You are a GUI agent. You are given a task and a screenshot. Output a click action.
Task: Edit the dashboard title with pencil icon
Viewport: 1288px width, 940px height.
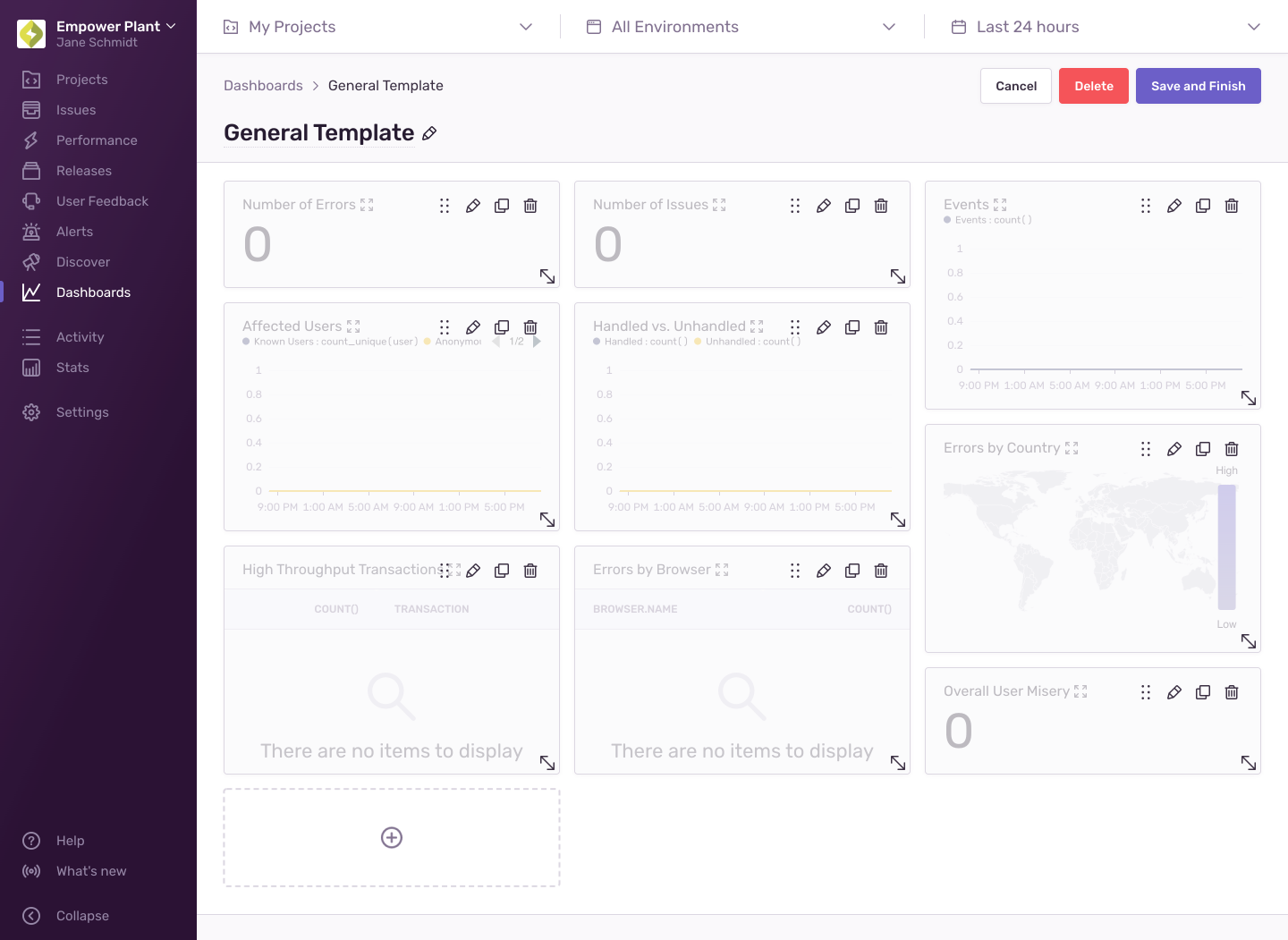(x=429, y=133)
